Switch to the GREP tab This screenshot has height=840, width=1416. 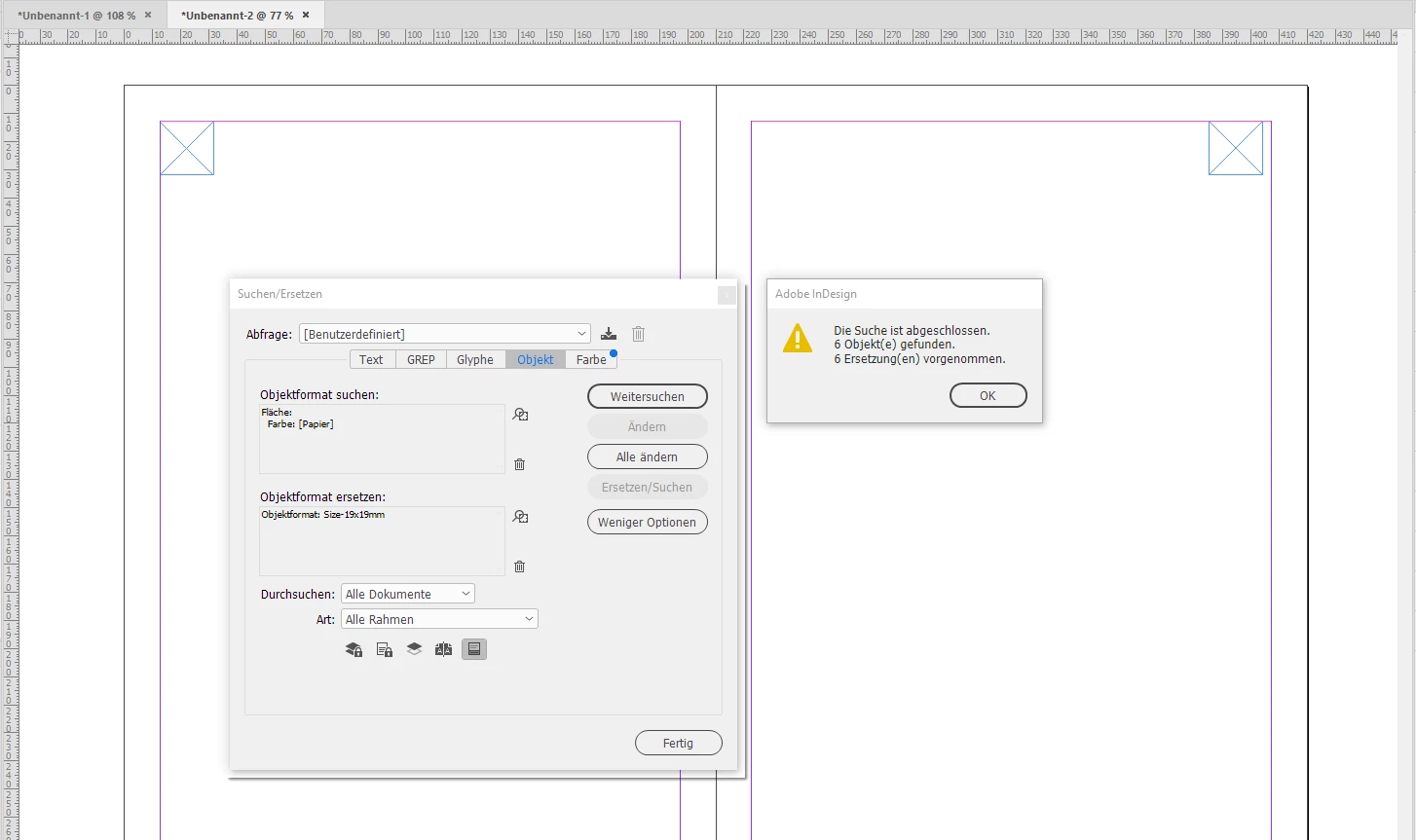(421, 359)
